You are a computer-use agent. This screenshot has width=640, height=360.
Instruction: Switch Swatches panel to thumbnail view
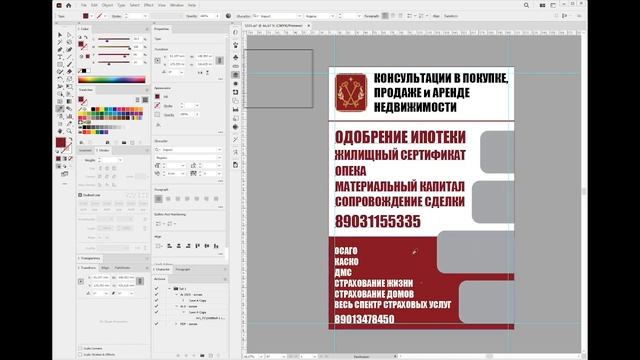point(145,100)
